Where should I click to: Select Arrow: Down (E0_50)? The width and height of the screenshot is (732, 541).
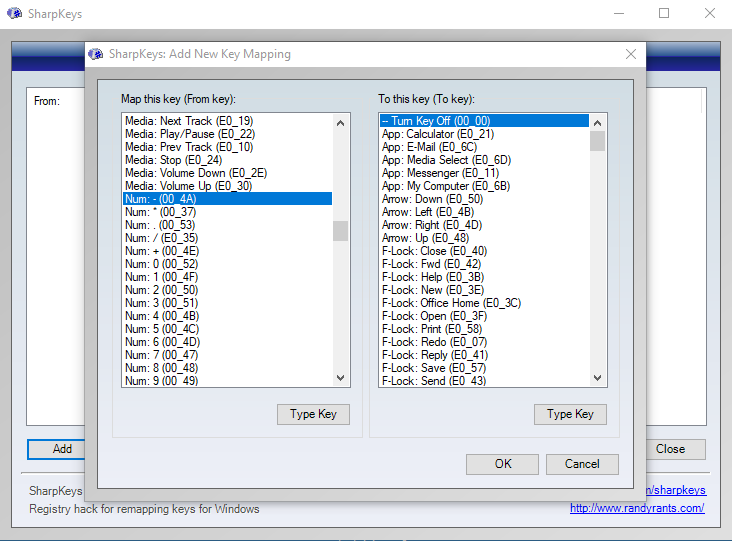point(485,199)
